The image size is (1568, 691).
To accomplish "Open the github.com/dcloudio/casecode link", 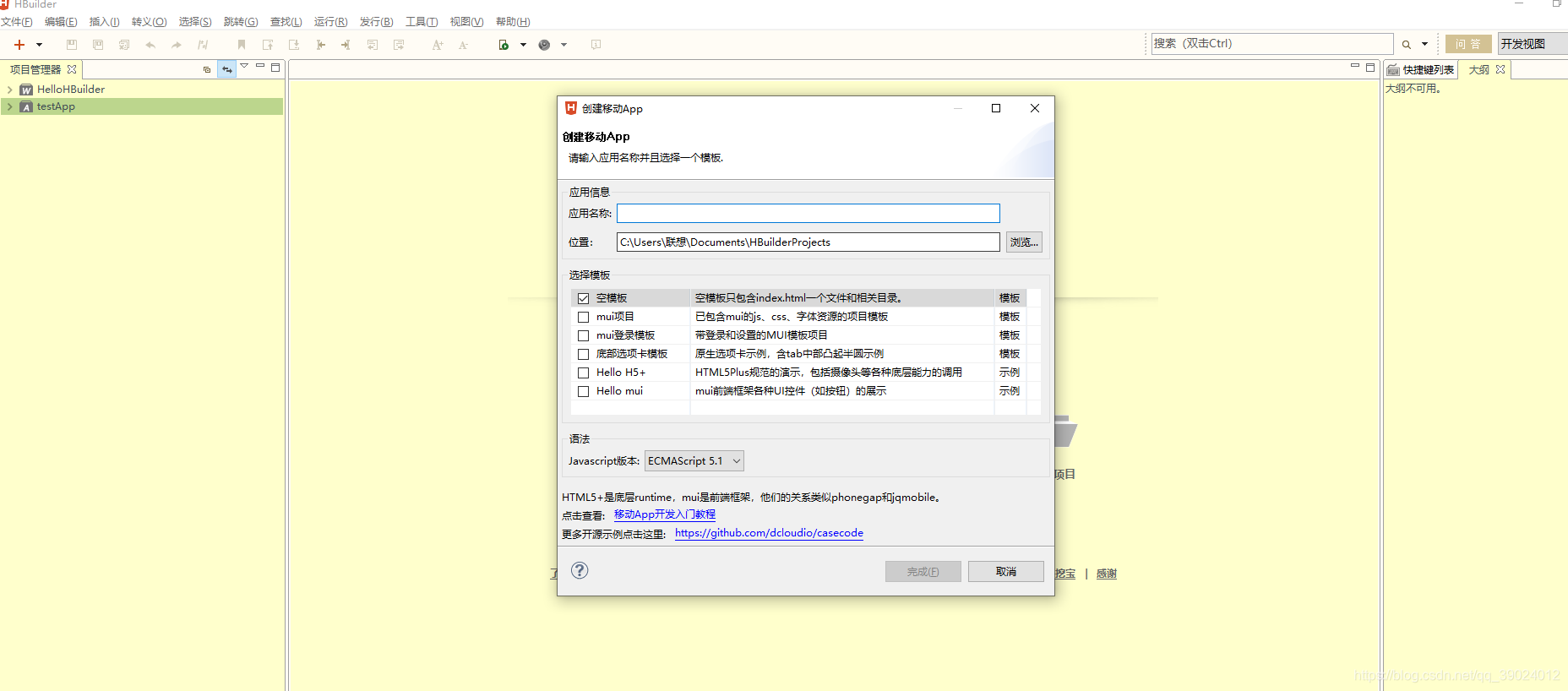I will [769, 533].
